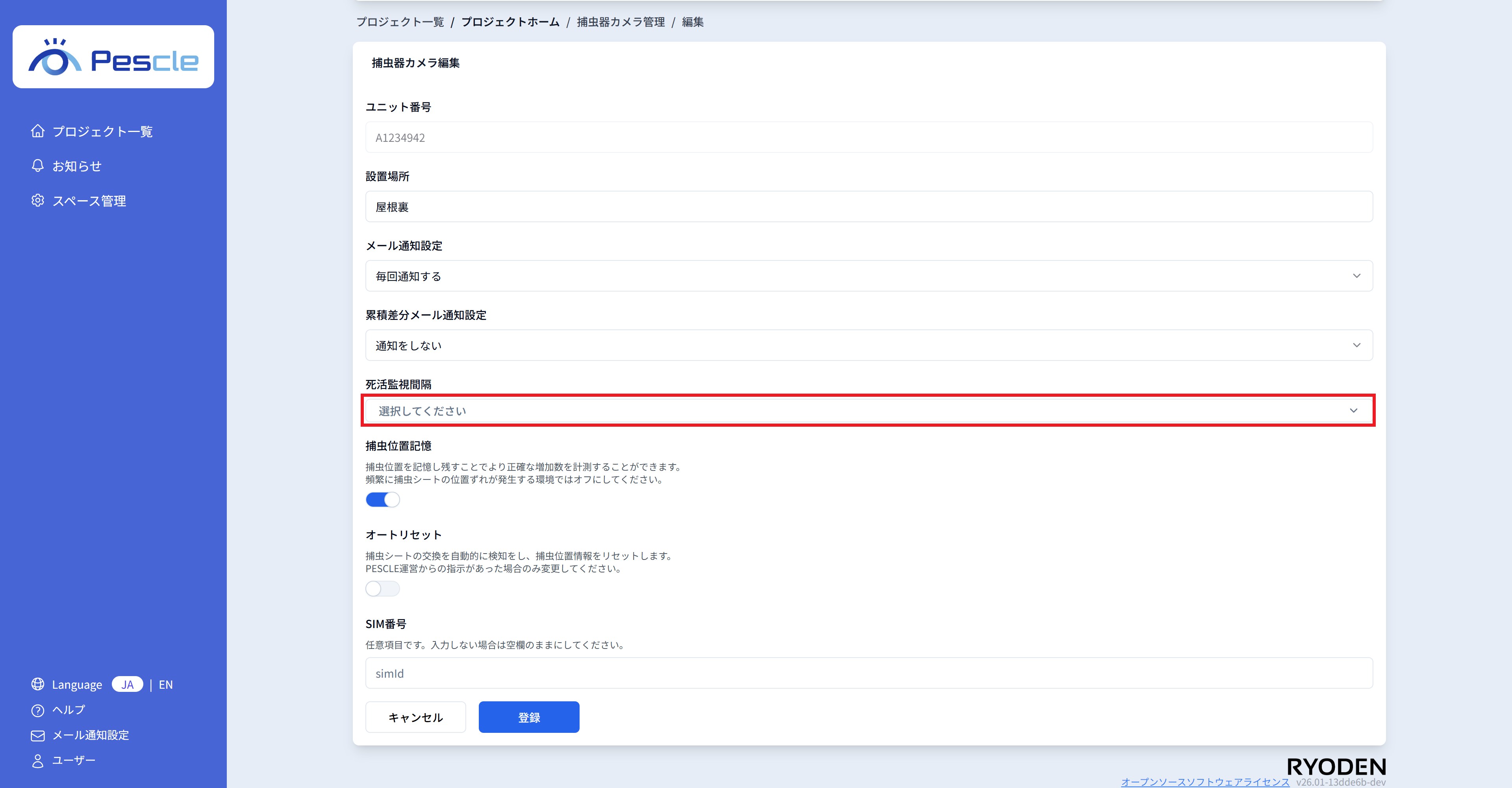Open the 死活監視間隔 dropdown
Screen dimensions: 1512x788
(x=868, y=411)
